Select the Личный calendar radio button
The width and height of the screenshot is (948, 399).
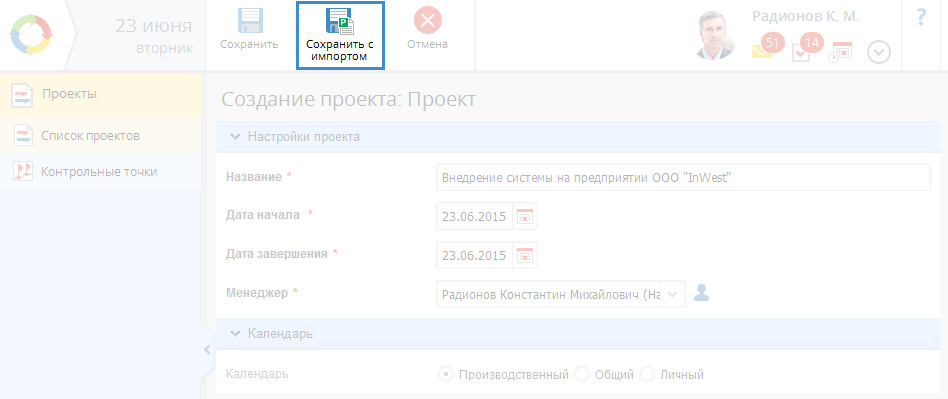point(647,375)
